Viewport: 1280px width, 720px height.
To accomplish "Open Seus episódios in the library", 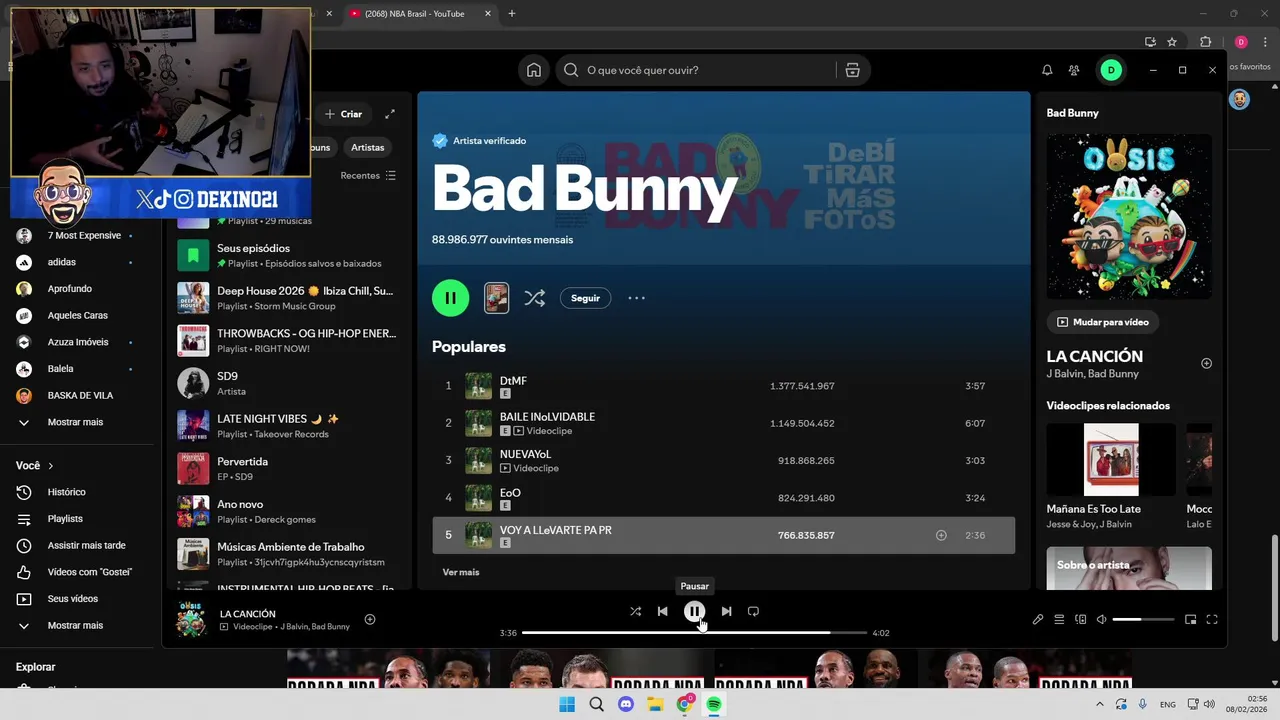I will (288, 255).
